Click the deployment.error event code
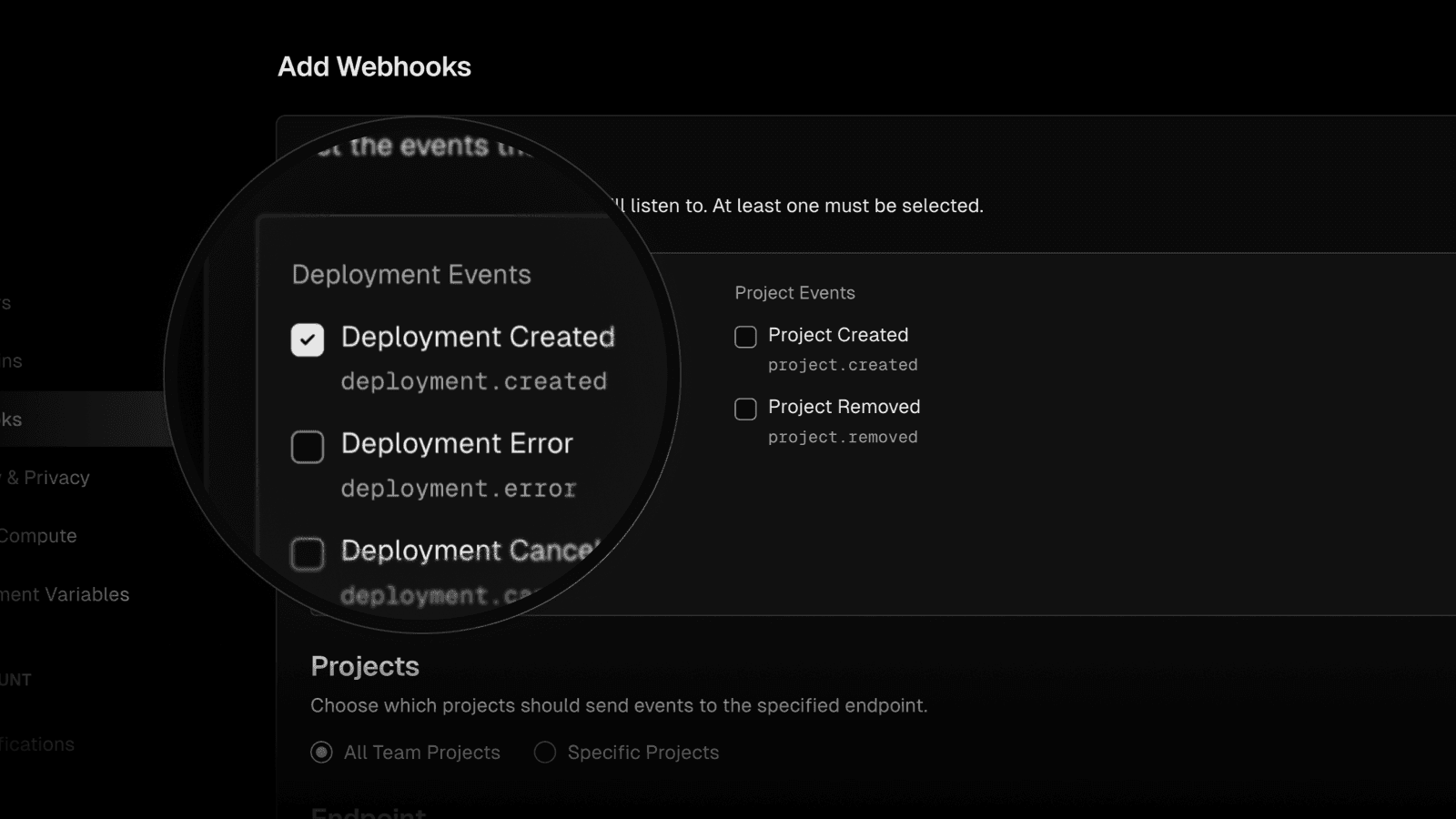1456x819 pixels. click(x=459, y=489)
